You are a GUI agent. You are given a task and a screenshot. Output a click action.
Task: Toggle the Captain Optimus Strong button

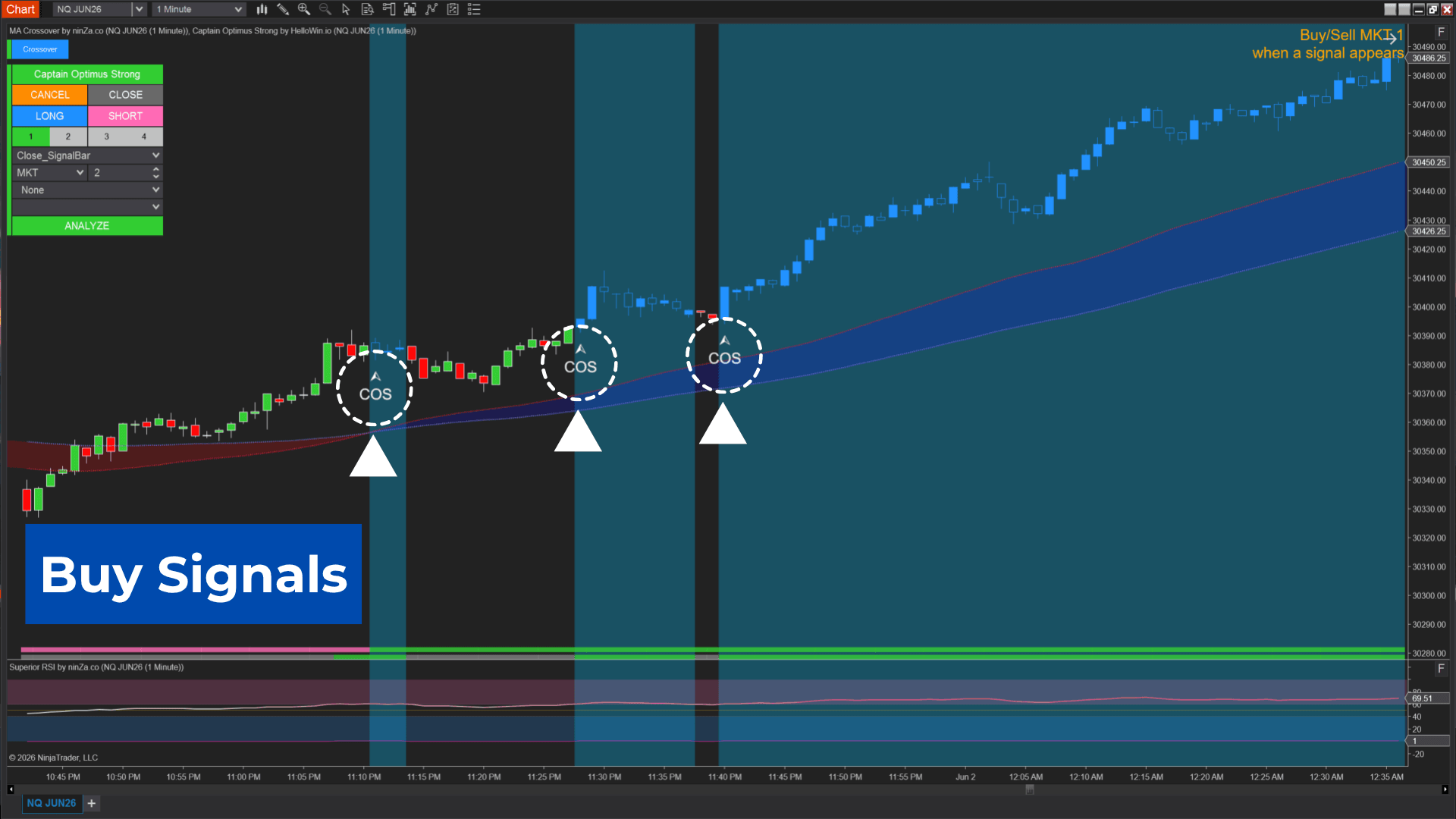point(87,74)
